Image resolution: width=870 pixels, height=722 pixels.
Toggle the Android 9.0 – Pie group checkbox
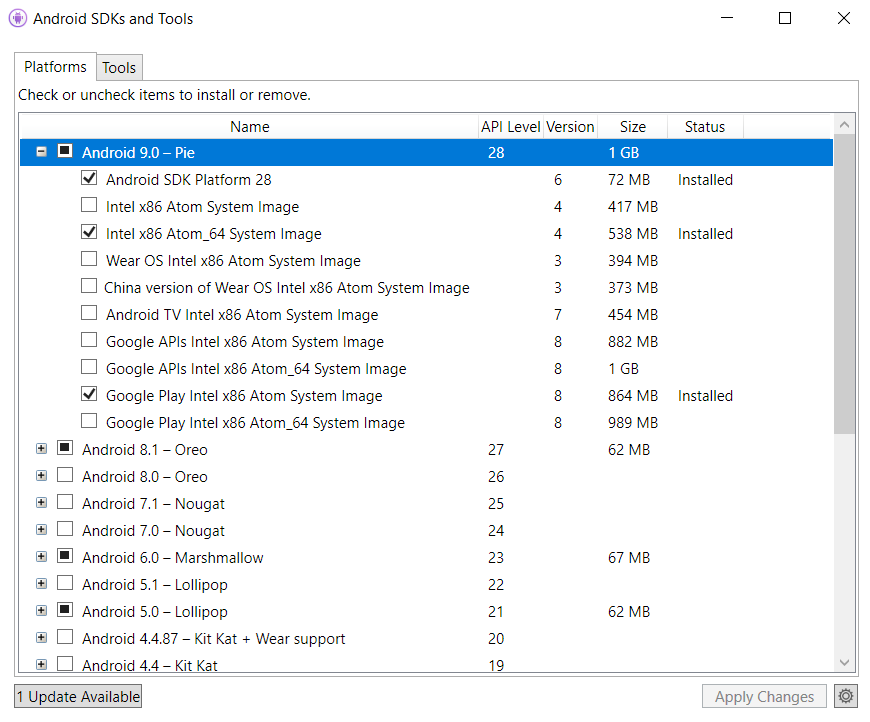click(x=65, y=151)
